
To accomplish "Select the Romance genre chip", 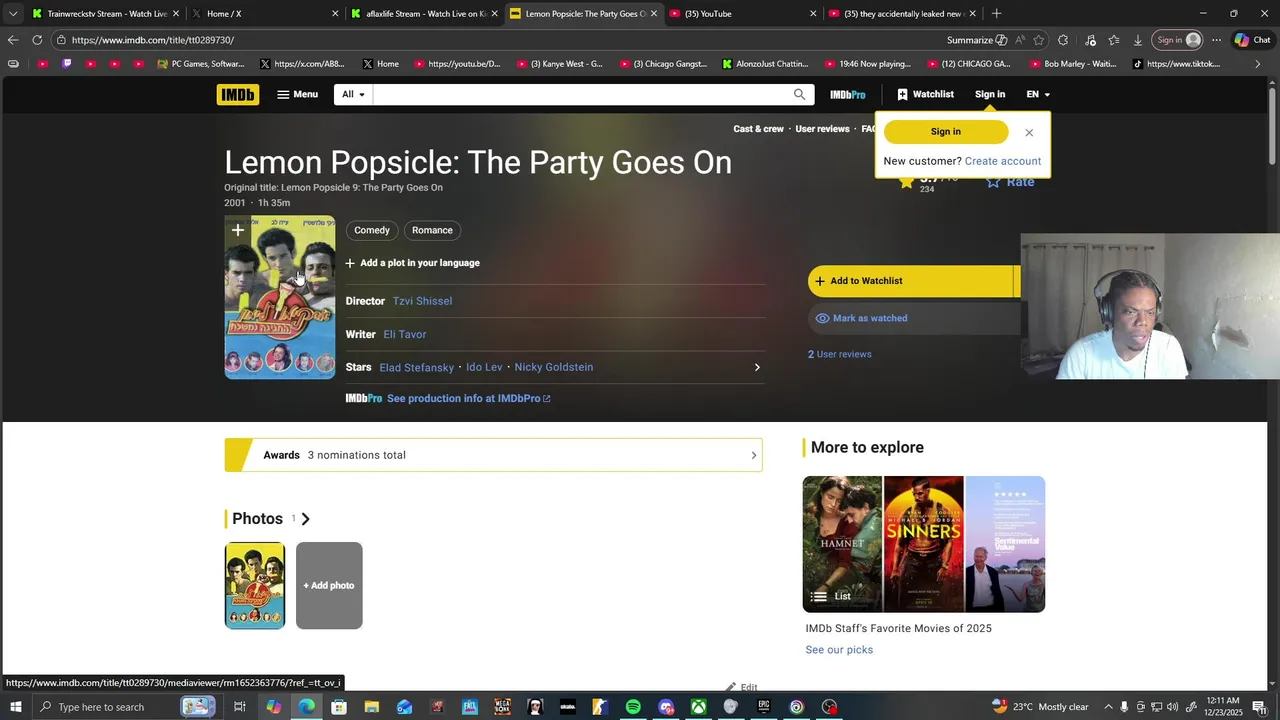I will click(x=432, y=230).
